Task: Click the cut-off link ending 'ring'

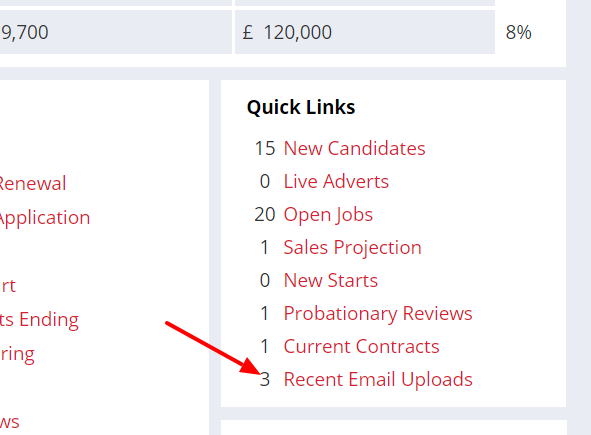Action: [17, 354]
